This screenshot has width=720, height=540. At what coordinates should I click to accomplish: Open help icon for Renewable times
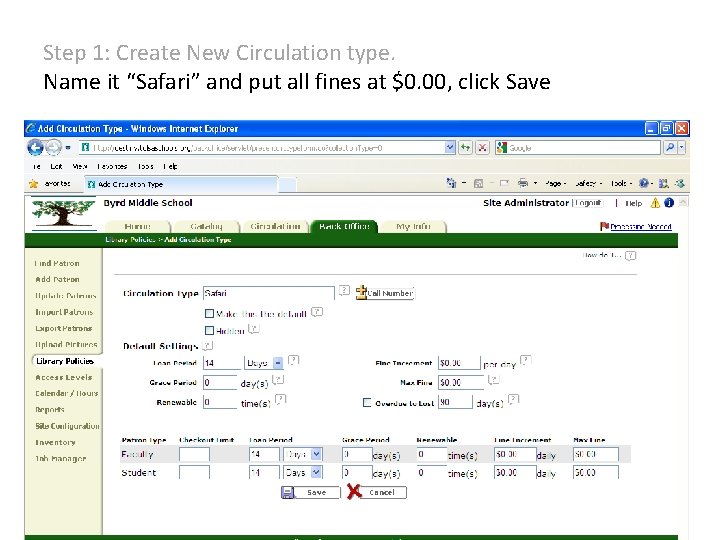[281, 400]
